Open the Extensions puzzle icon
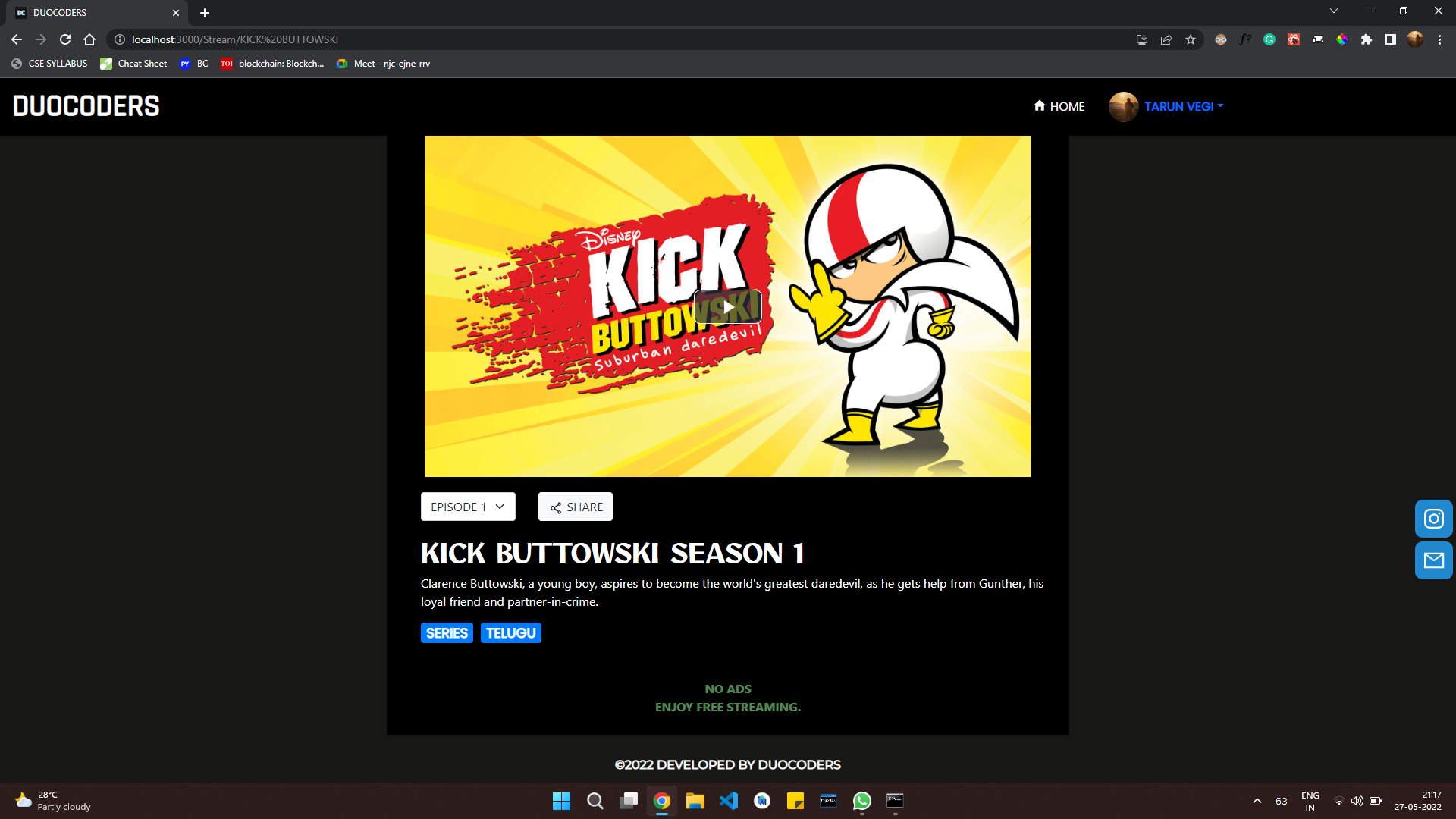Viewport: 1456px width, 819px height. (1367, 39)
